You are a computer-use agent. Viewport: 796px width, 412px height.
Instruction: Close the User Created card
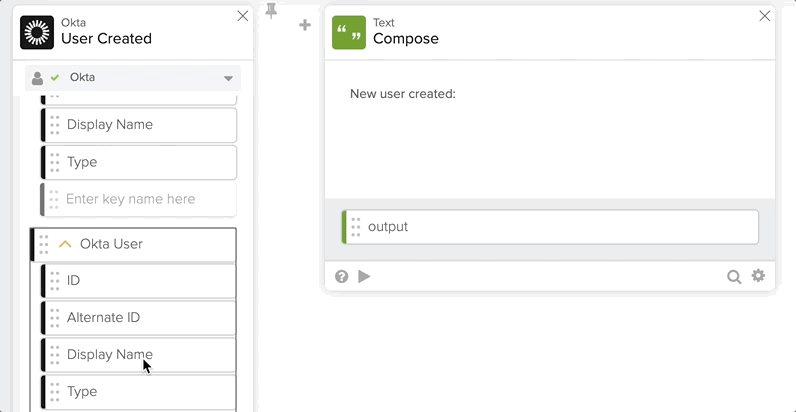(x=242, y=16)
